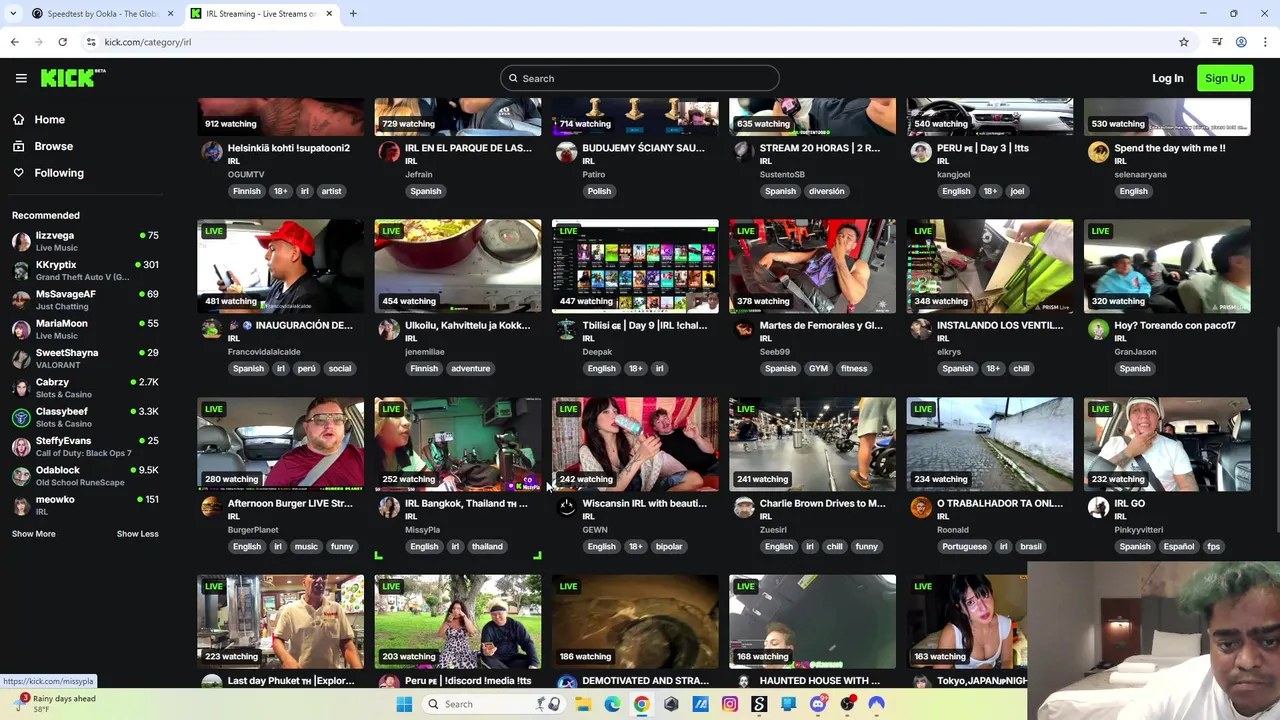Open Martes de Femorales stream thumbnail

click(812, 266)
